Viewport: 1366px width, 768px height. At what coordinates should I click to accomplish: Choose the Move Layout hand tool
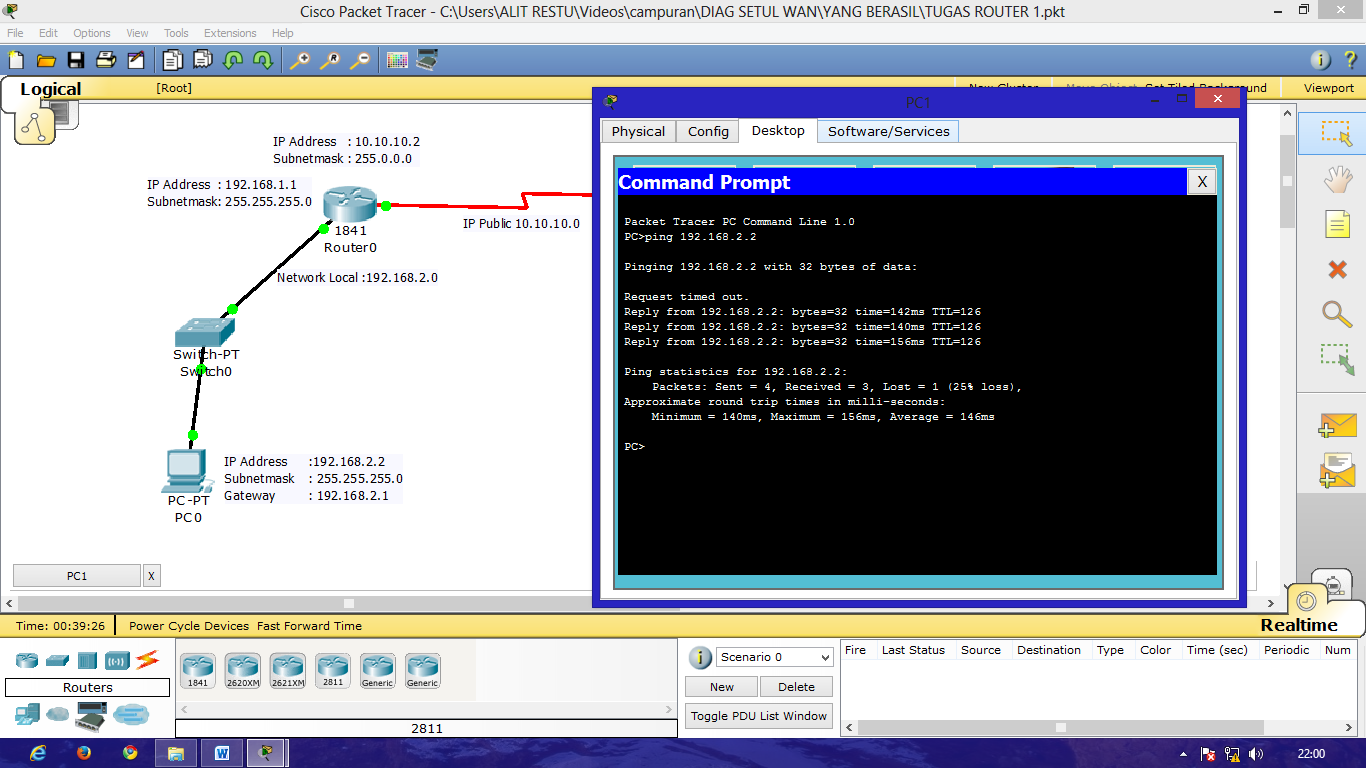click(1337, 179)
